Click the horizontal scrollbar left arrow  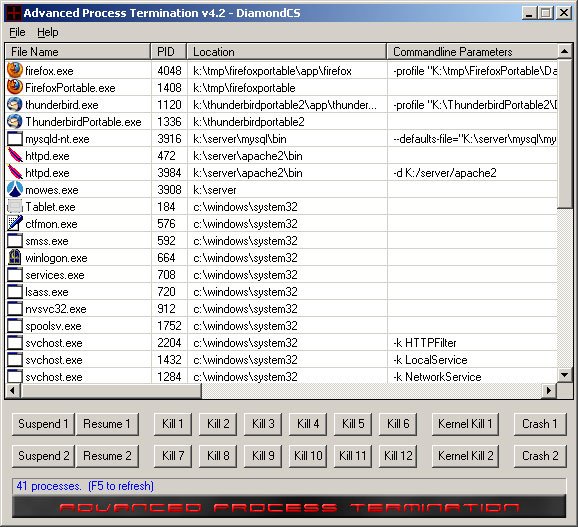[x=13, y=390]
